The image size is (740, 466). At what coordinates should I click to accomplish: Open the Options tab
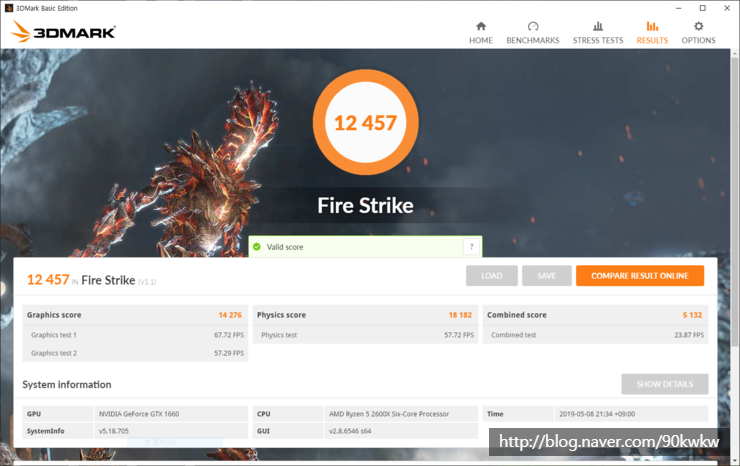698,33
